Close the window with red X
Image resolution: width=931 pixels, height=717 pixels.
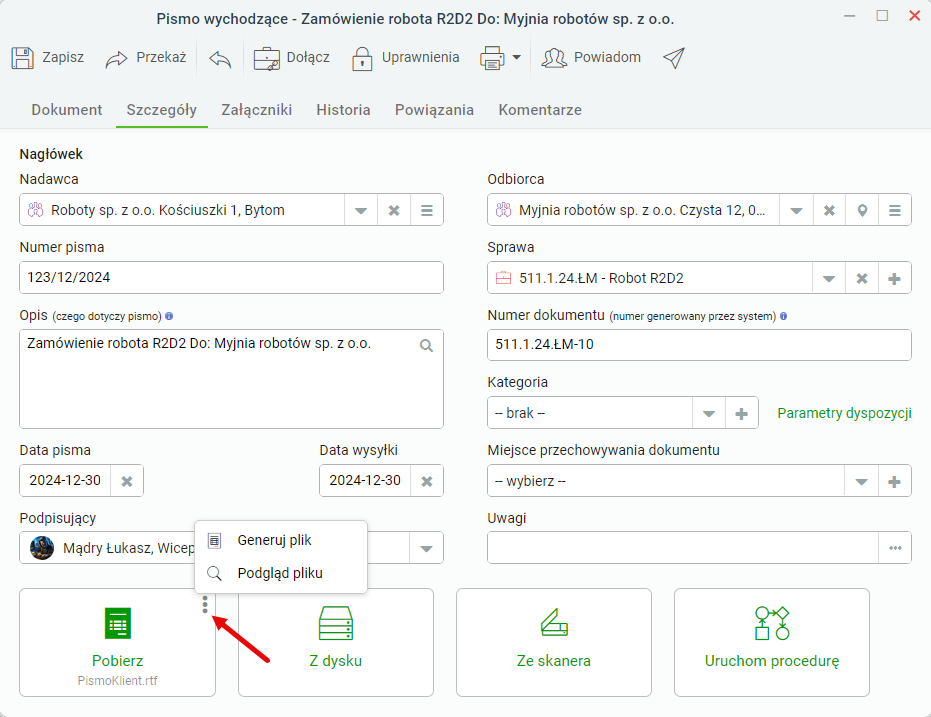(x=914, y=16)
